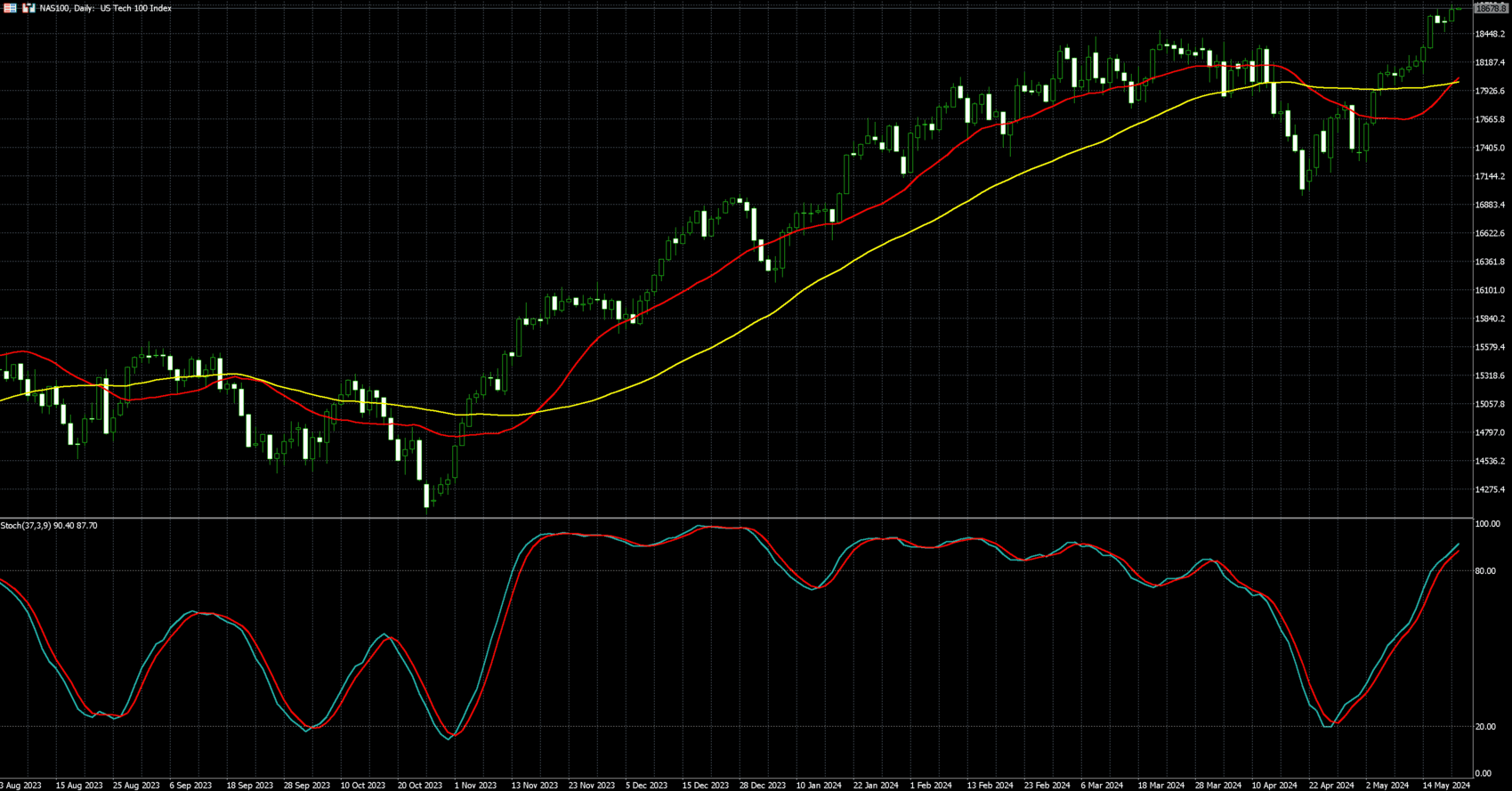Click the 18448.2 price scale value
The image size is (1512, 791).
pyautogui.click(x=1490, y=34)
